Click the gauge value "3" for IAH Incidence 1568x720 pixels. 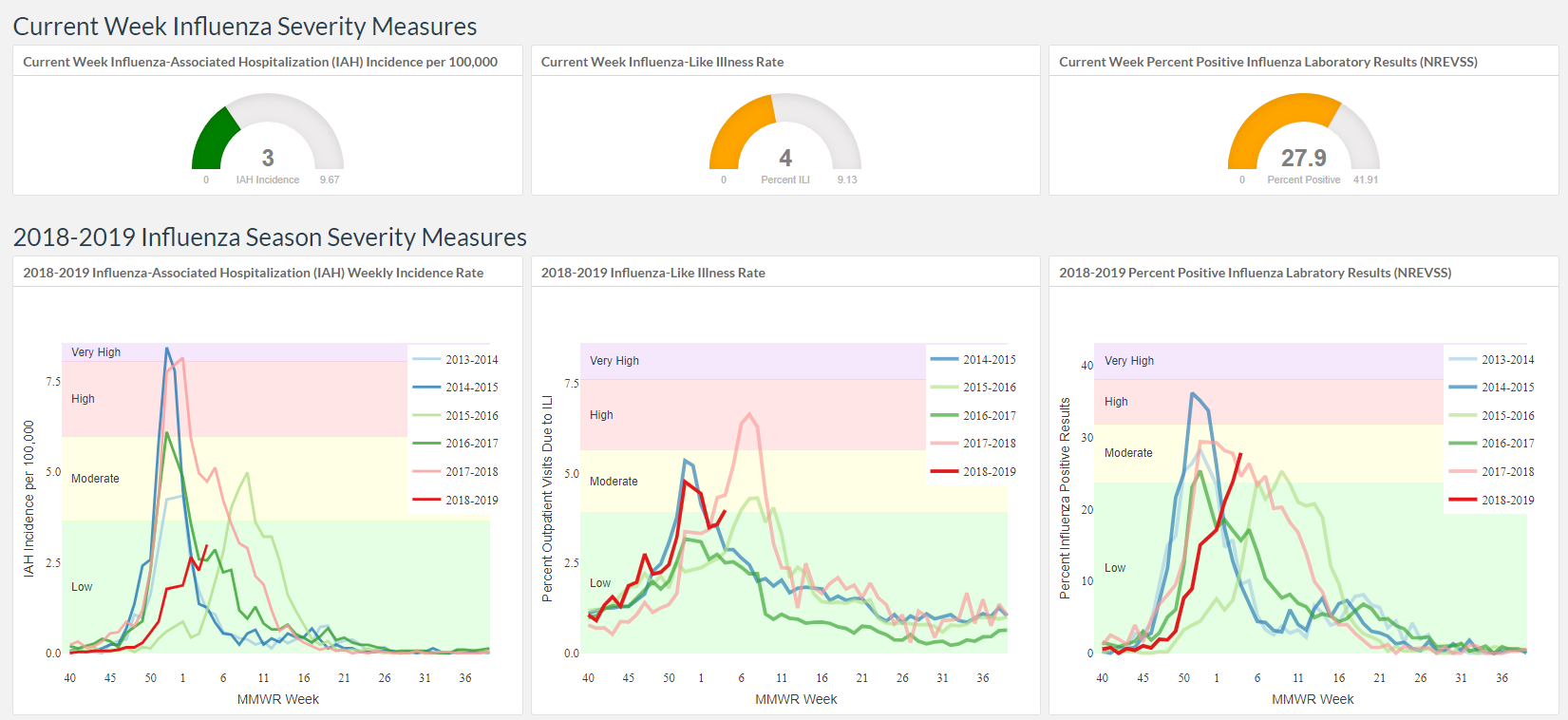268,158
